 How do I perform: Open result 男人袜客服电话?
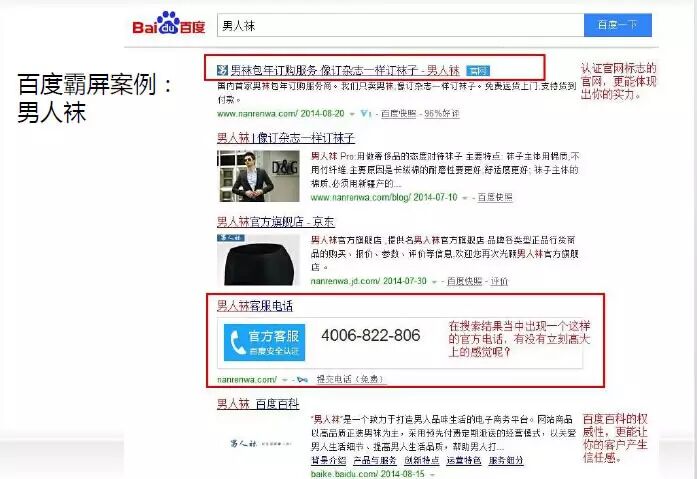click(255, 306)
